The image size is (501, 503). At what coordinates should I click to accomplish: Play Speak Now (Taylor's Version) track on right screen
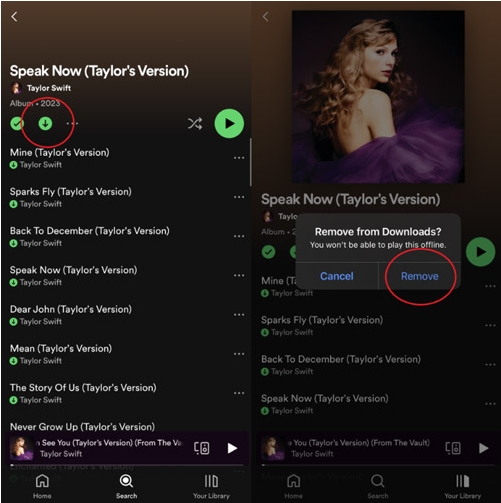pos(325,398)
